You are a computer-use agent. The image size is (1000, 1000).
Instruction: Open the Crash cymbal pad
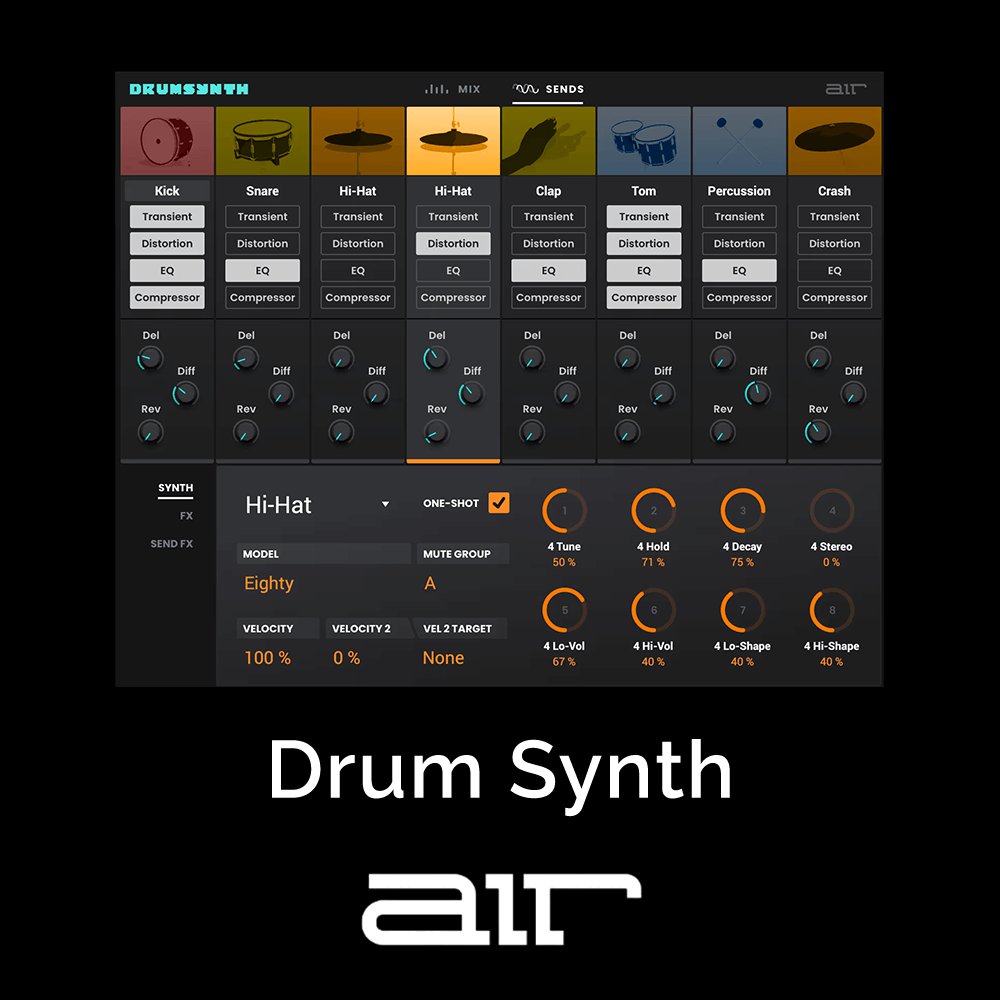click(x=834, y=140)
